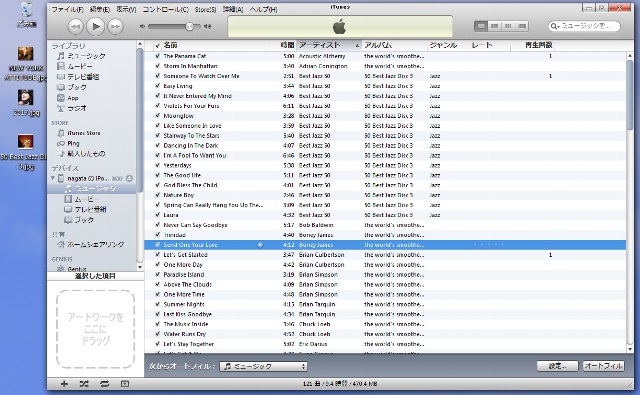Screen dimensions: 640x395
Task: Sort by アーティスト column header
Action: (329, 45)
